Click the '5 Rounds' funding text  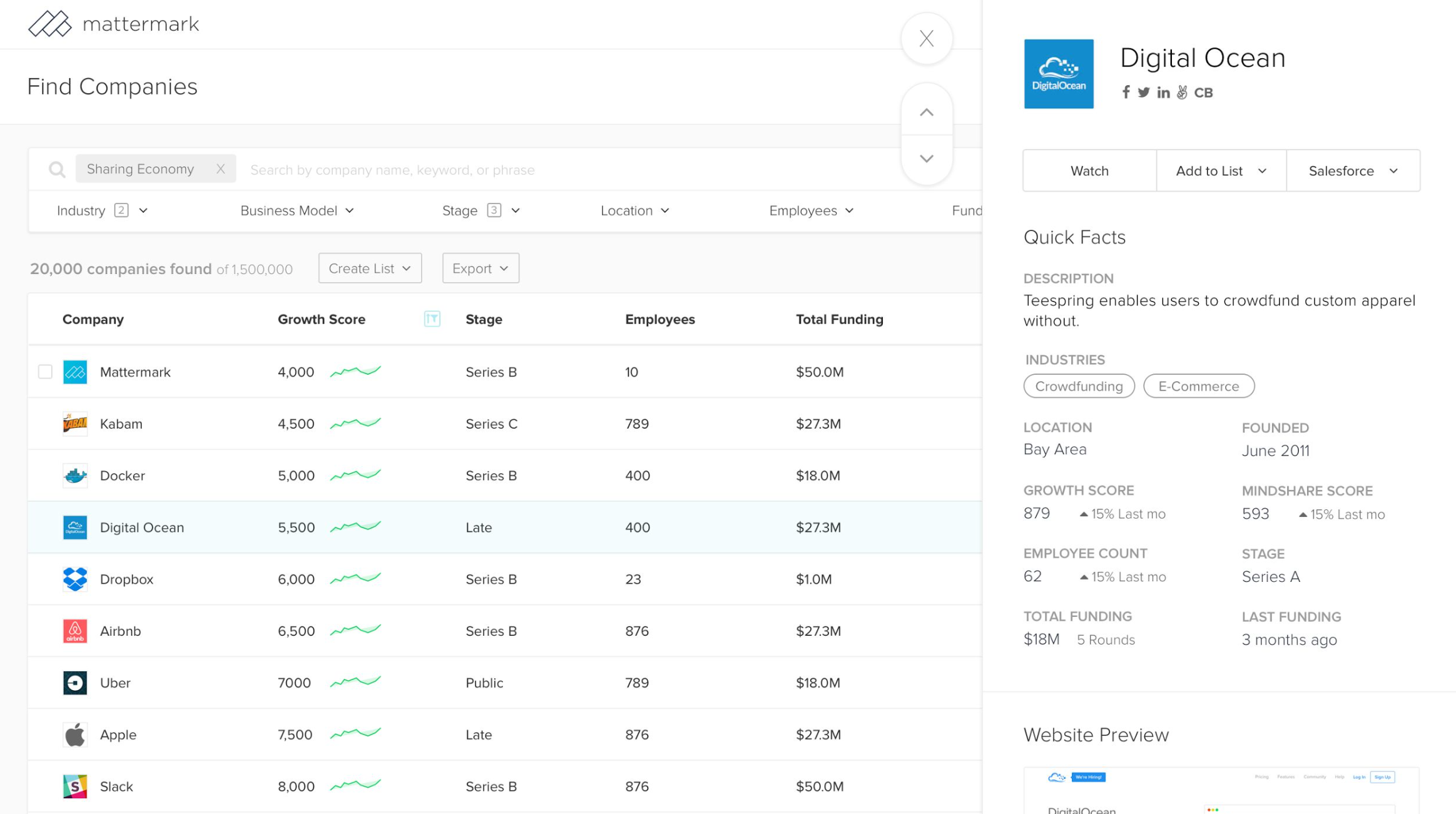pyautogui.click(x=1106, y=639)
